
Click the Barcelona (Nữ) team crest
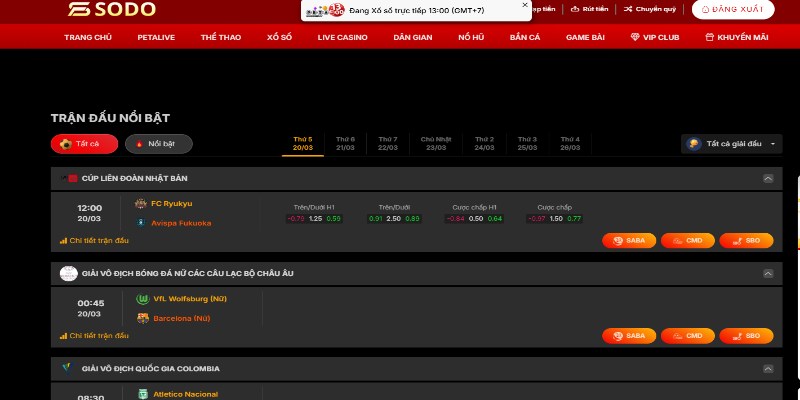141,318
